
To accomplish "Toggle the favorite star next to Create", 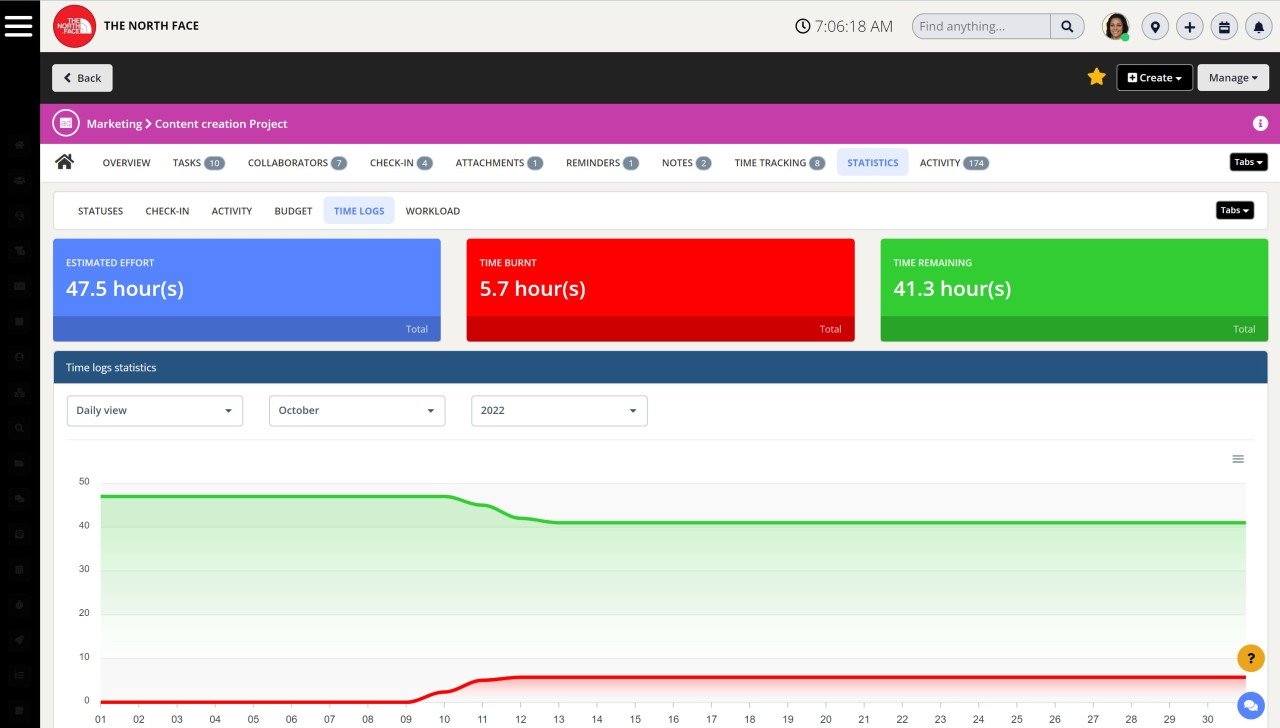I will pyautogui.click(x=1096, y=76).
